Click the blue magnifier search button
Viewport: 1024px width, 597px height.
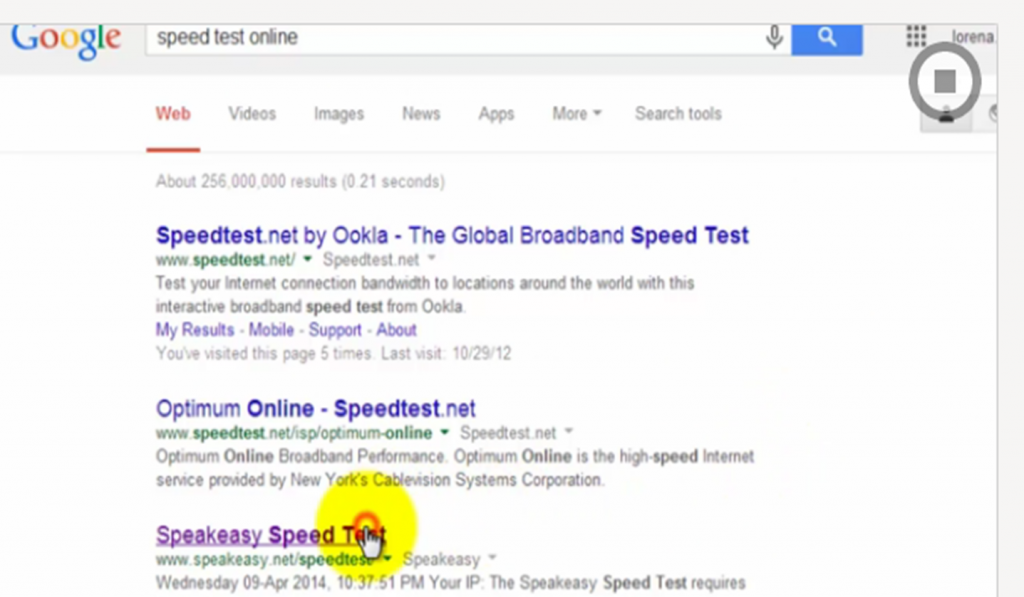(827, 39)
